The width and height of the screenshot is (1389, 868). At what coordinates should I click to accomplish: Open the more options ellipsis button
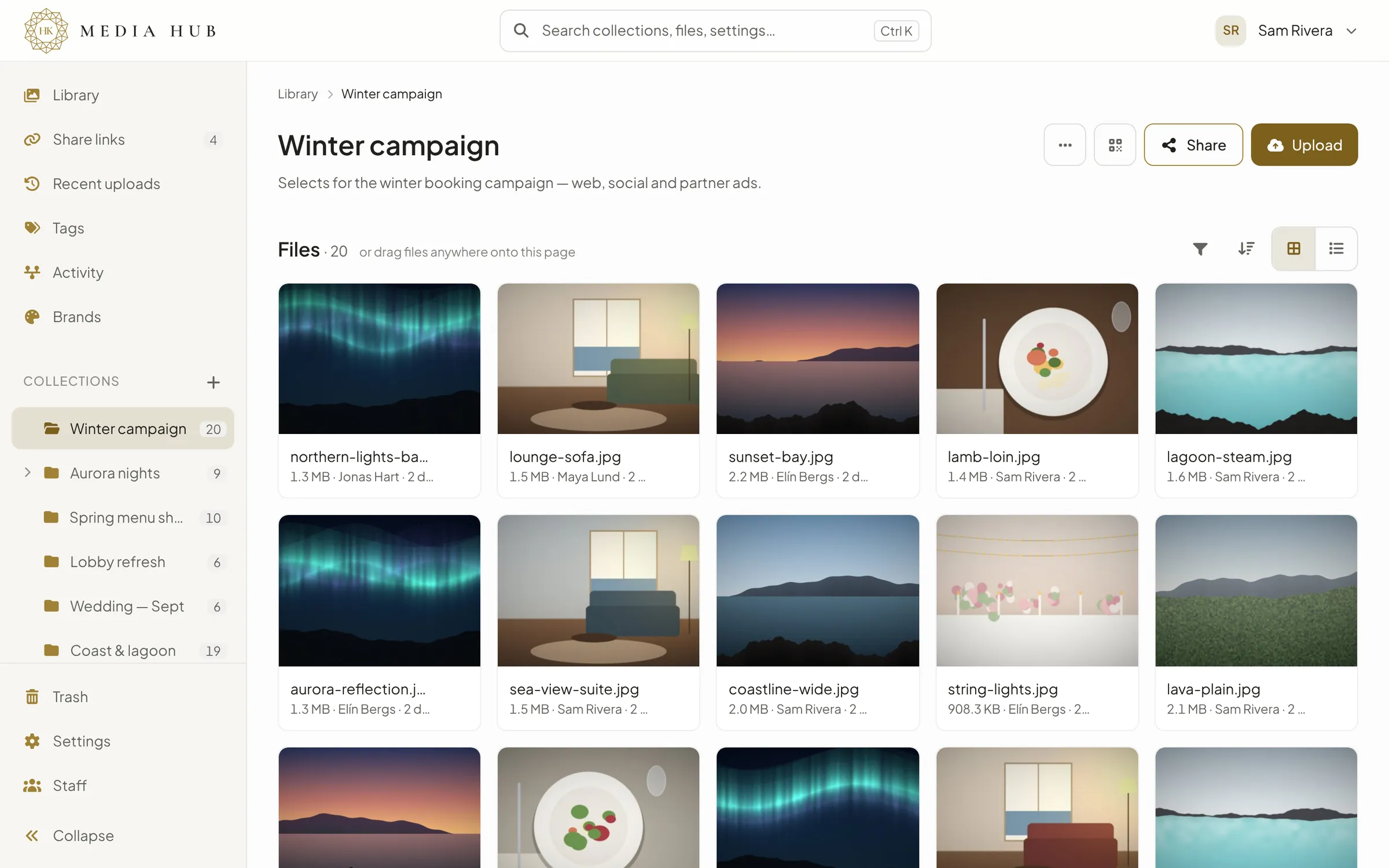[1065, 145]
